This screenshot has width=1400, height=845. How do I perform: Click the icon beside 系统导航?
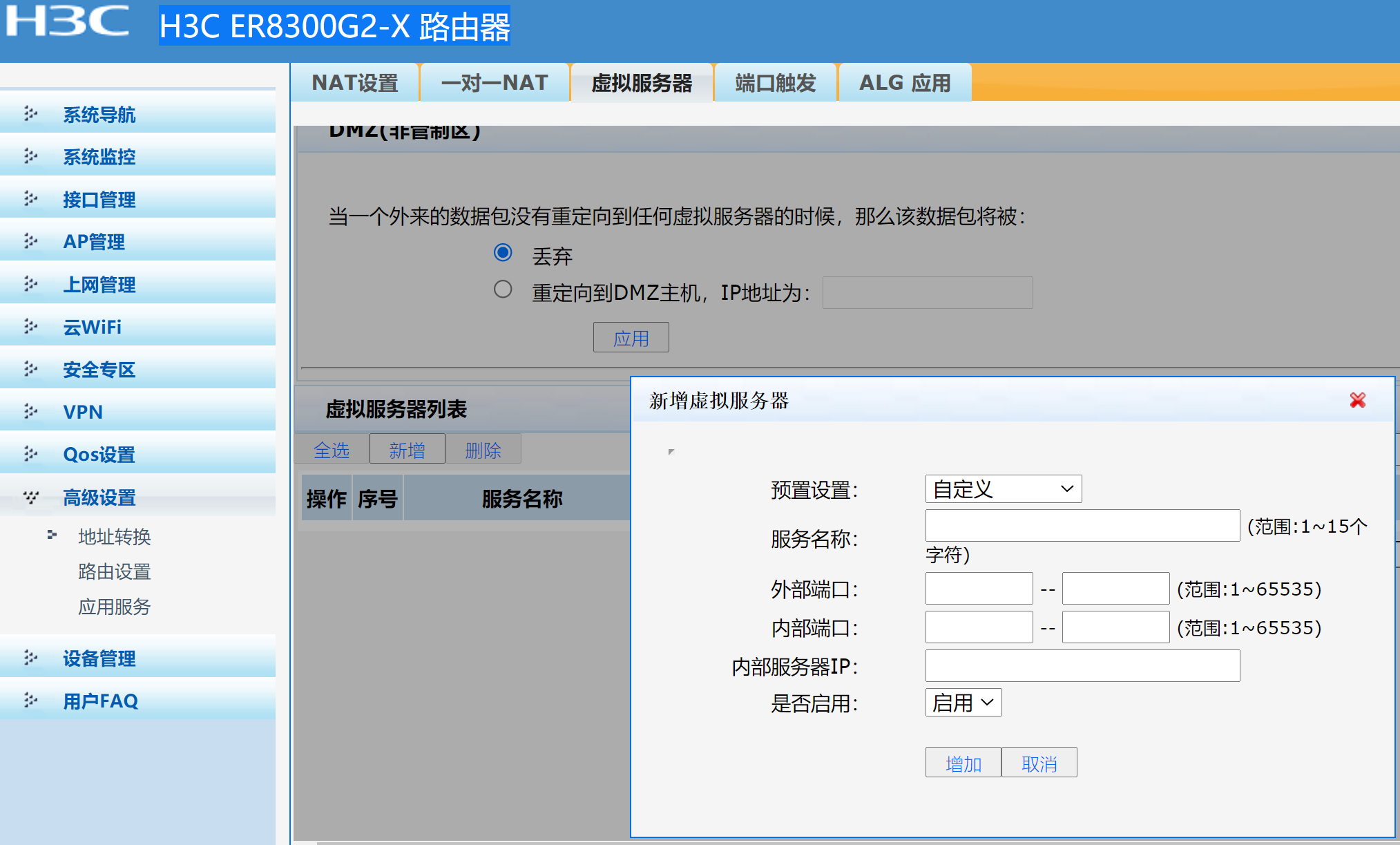tap(30, 113)
